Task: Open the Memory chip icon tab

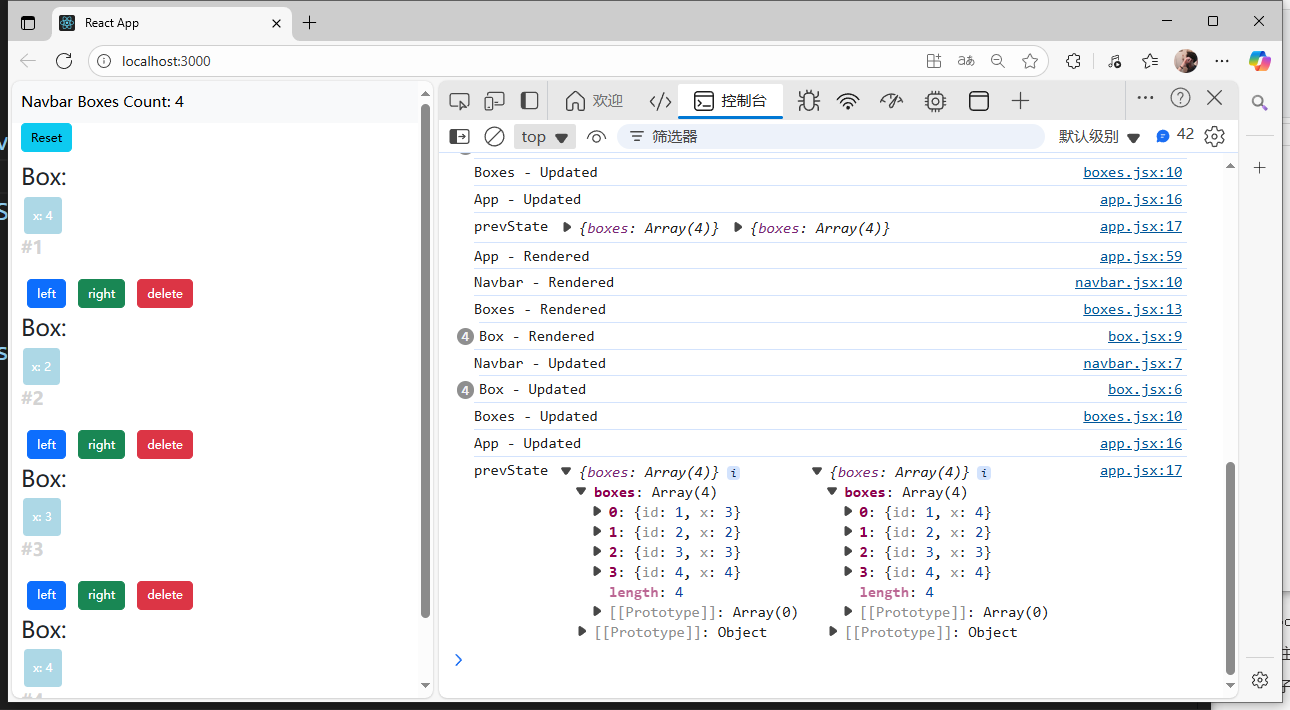Action: coord(935,101)
